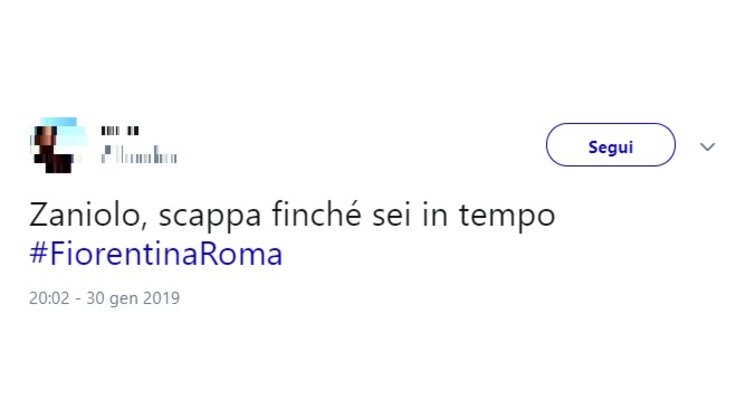
Task: Click the date 30 gen 2019
Action: tap(133, 298)
